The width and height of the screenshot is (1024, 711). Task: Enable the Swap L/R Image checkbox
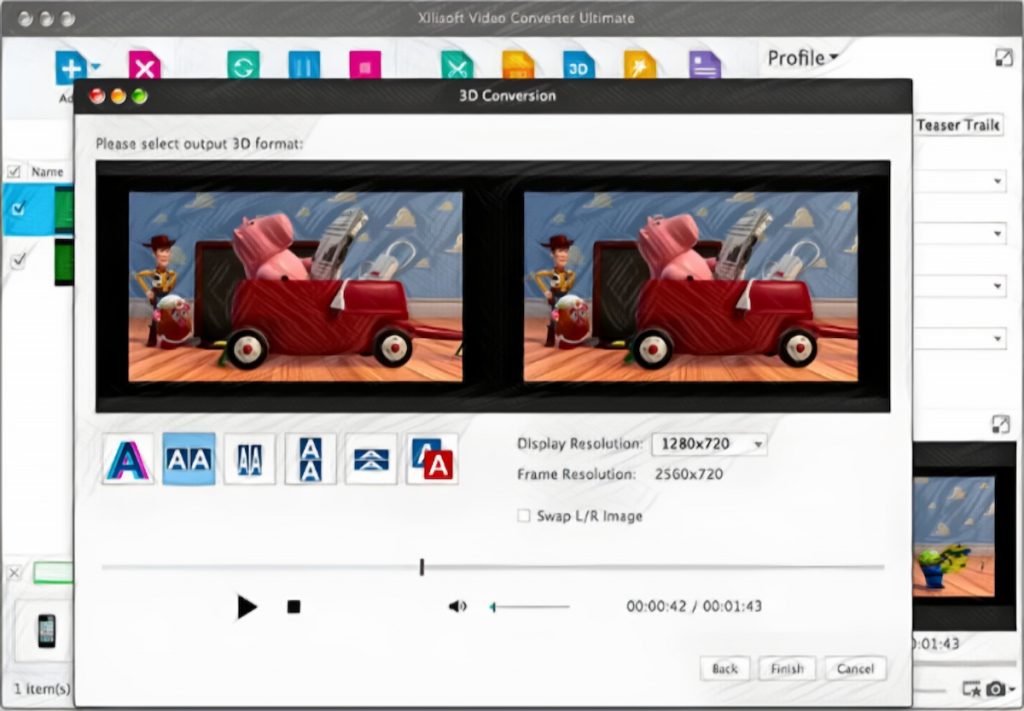tap(523, 515)
